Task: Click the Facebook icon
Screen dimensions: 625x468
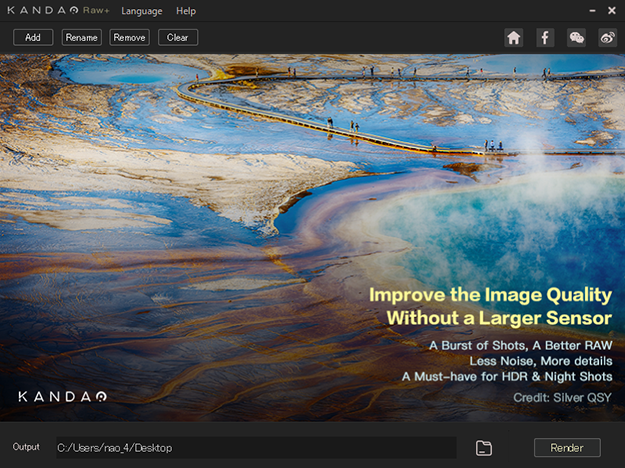Action: point(545,38)
